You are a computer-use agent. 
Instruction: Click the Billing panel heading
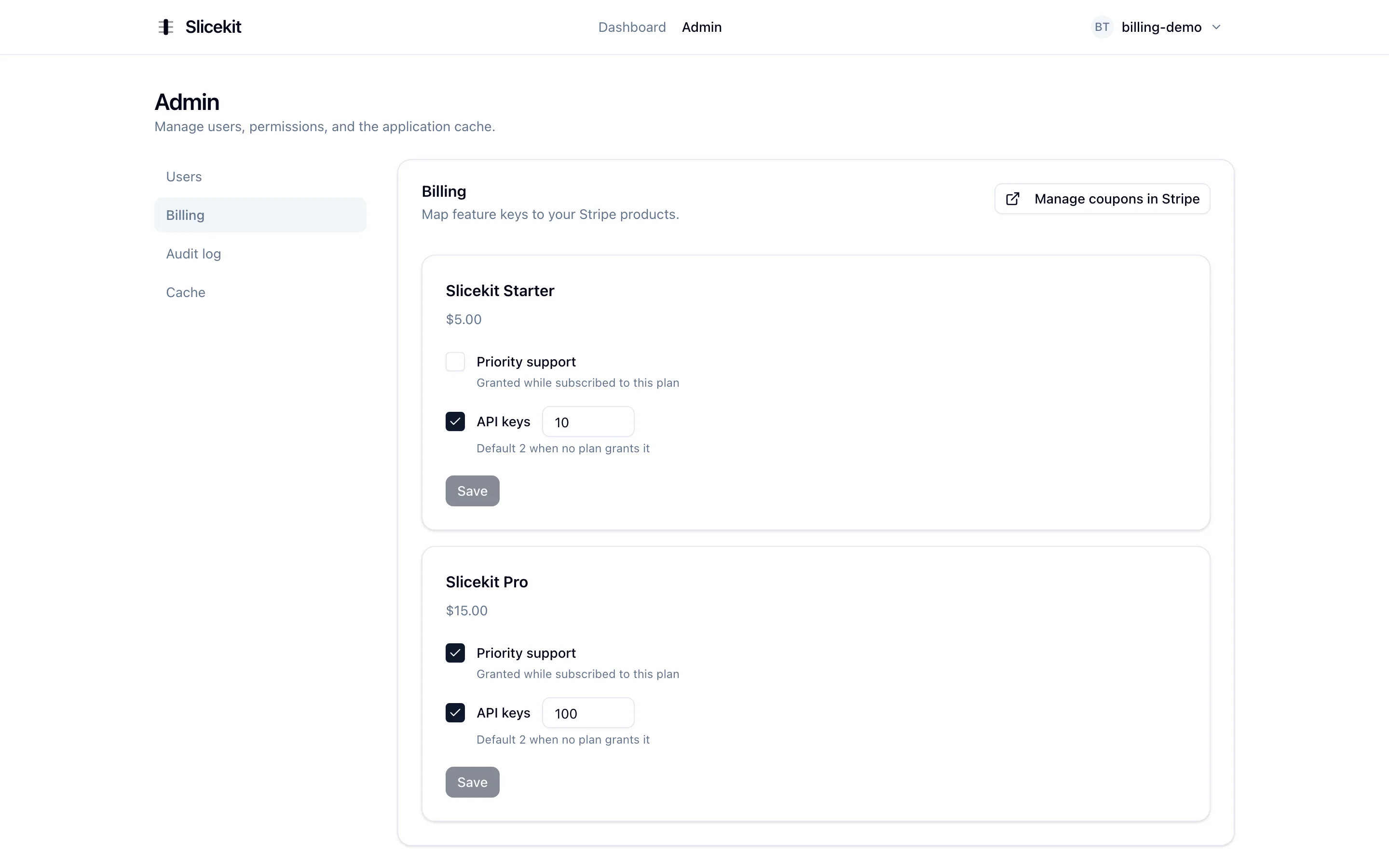point(444,191)
